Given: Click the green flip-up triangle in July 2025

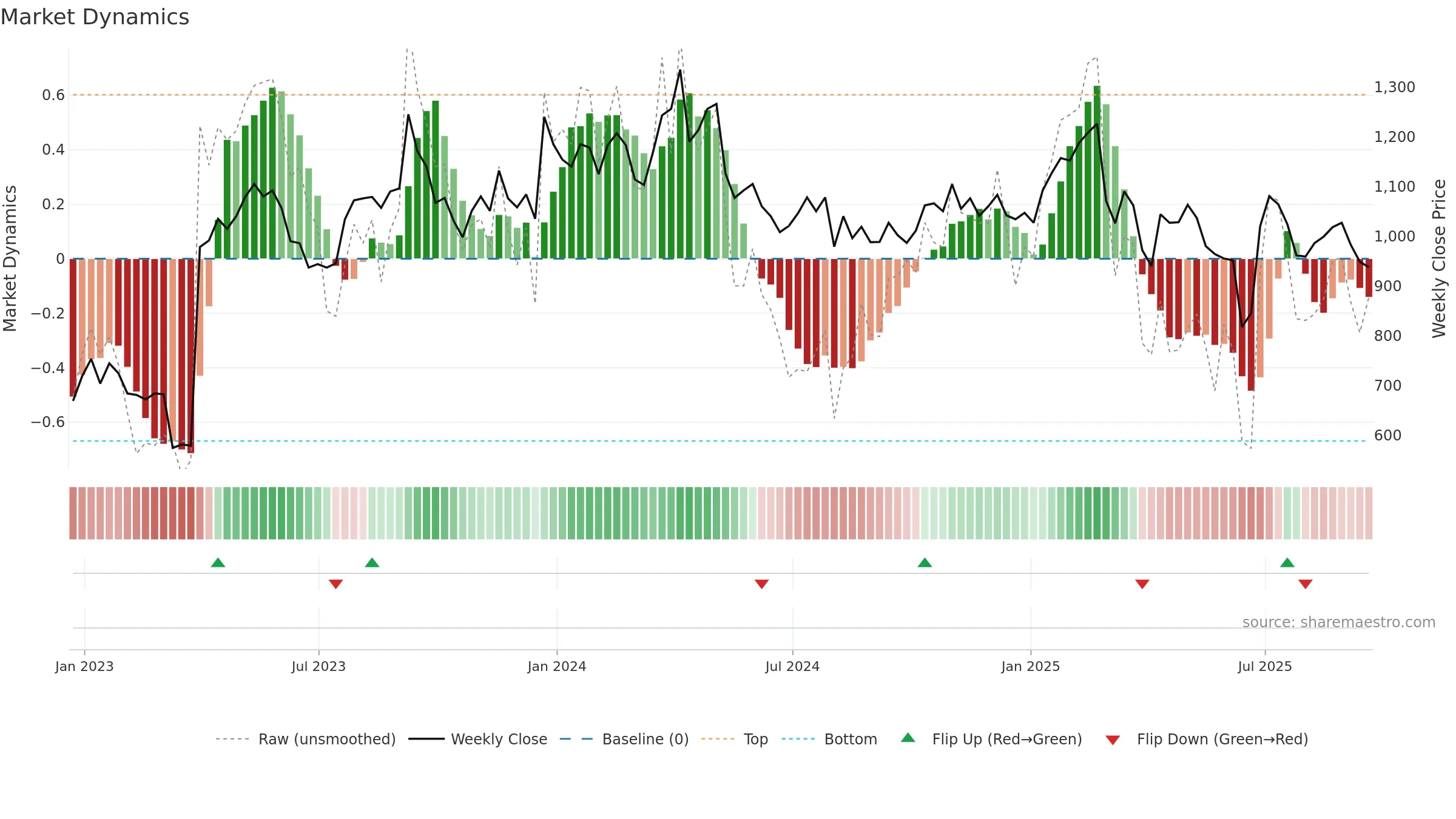Looking at the screenshot, I should (x=1287, y=562).
